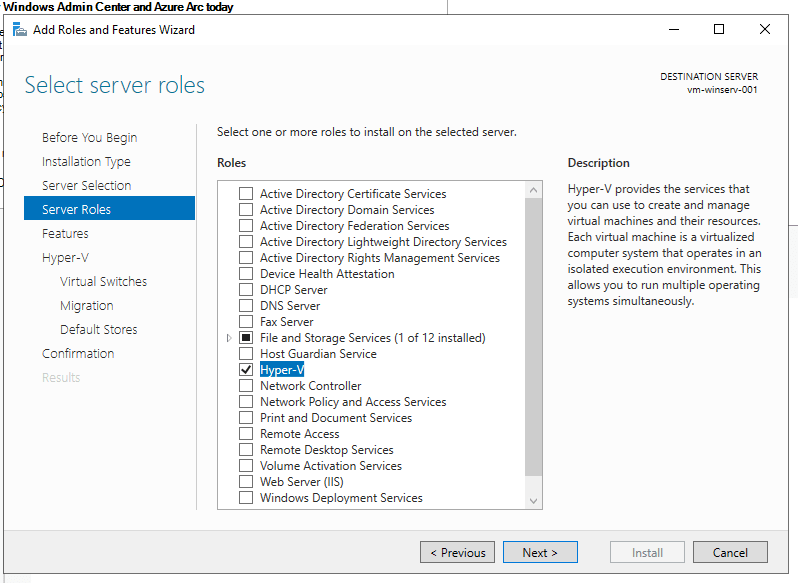Select the Server Roles step

point(109,208)
